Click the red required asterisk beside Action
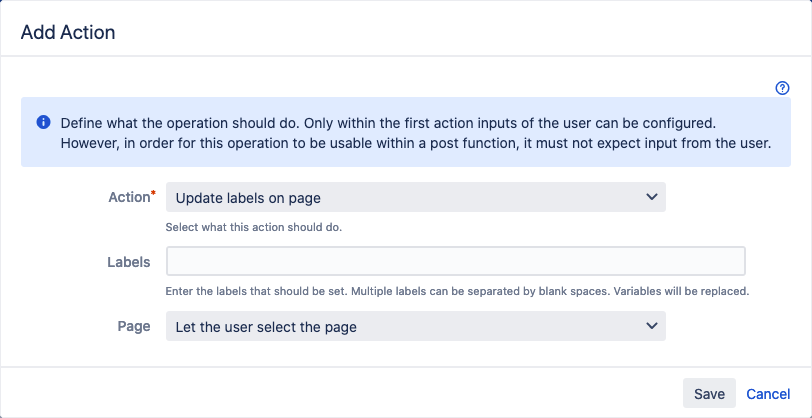The width and height of the screenshot is (812, 418). (153, 194)
